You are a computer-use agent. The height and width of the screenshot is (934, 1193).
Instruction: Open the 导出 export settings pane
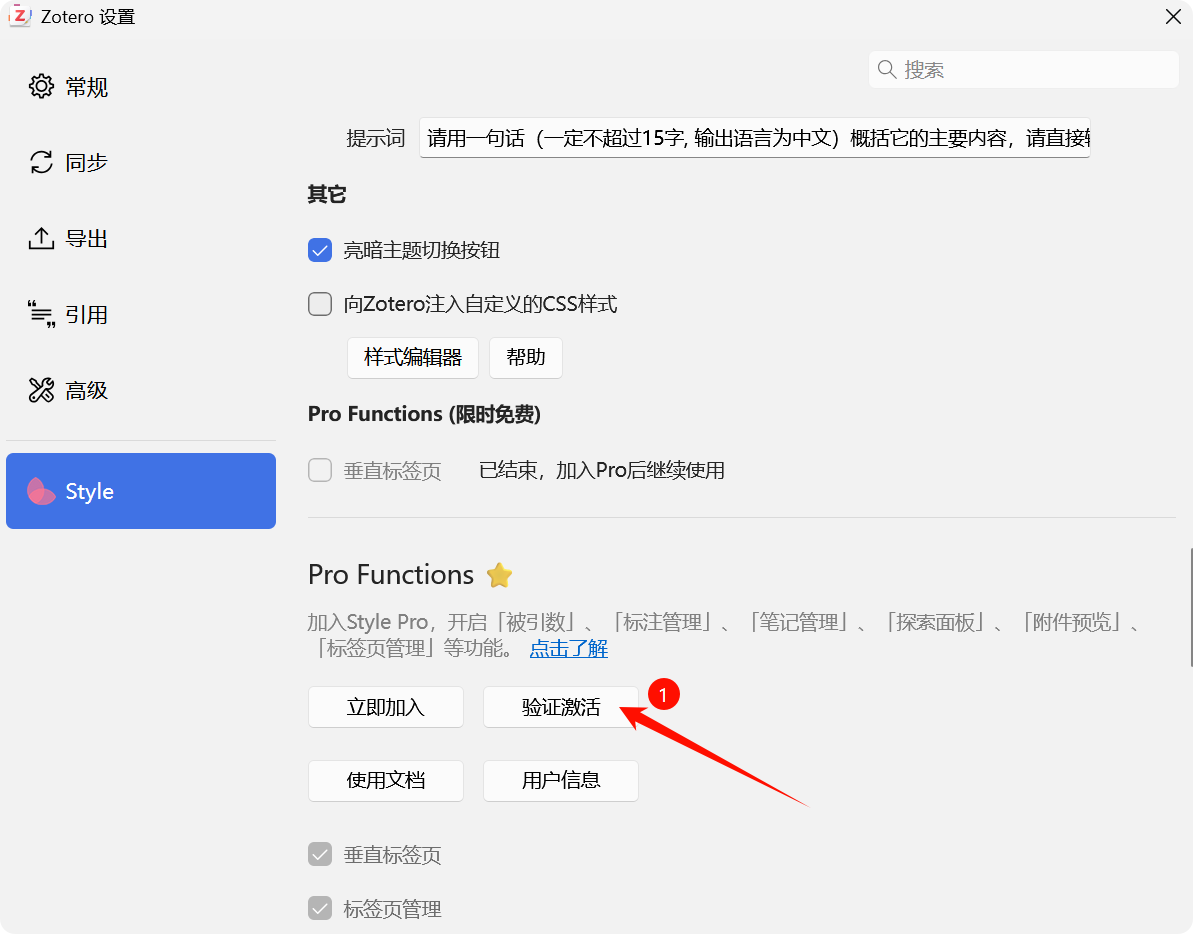pos(141,238)
